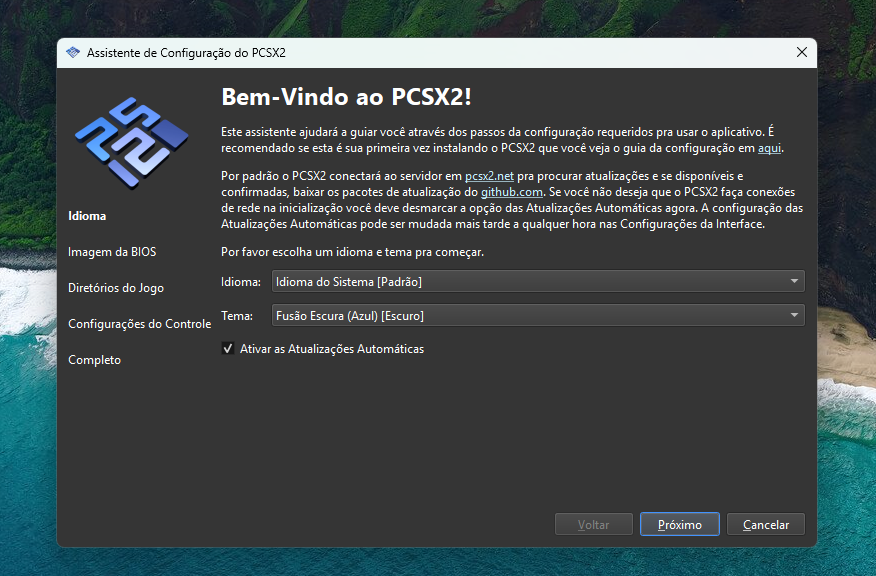Cancel the setup with Cancelar button
Image resolution: width=876 pixels, height=576 pixels.
(766, 525)
